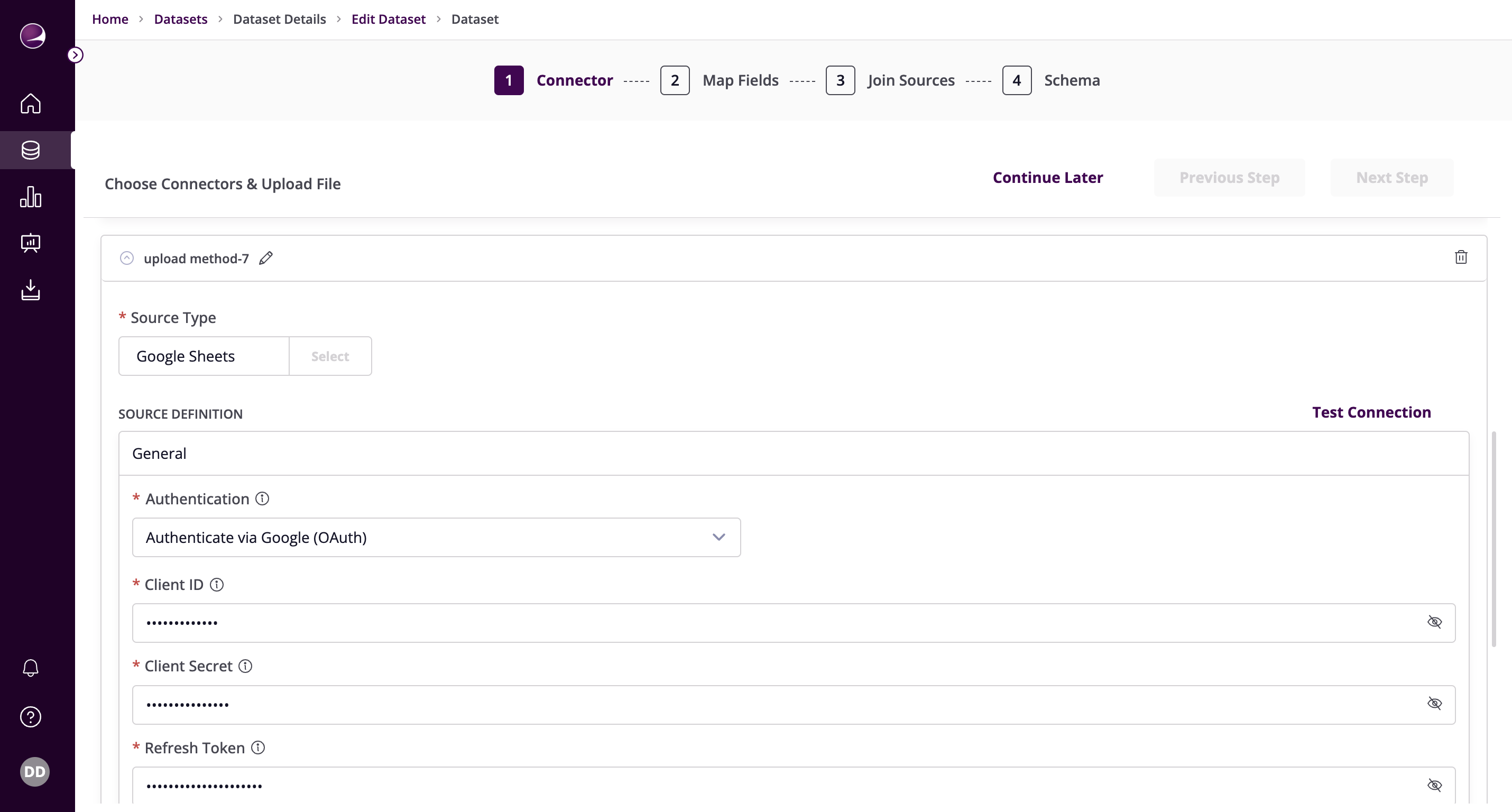Open notifications bell icon
The height and width of the screenshot is (812, 1512).
(31, 668)
